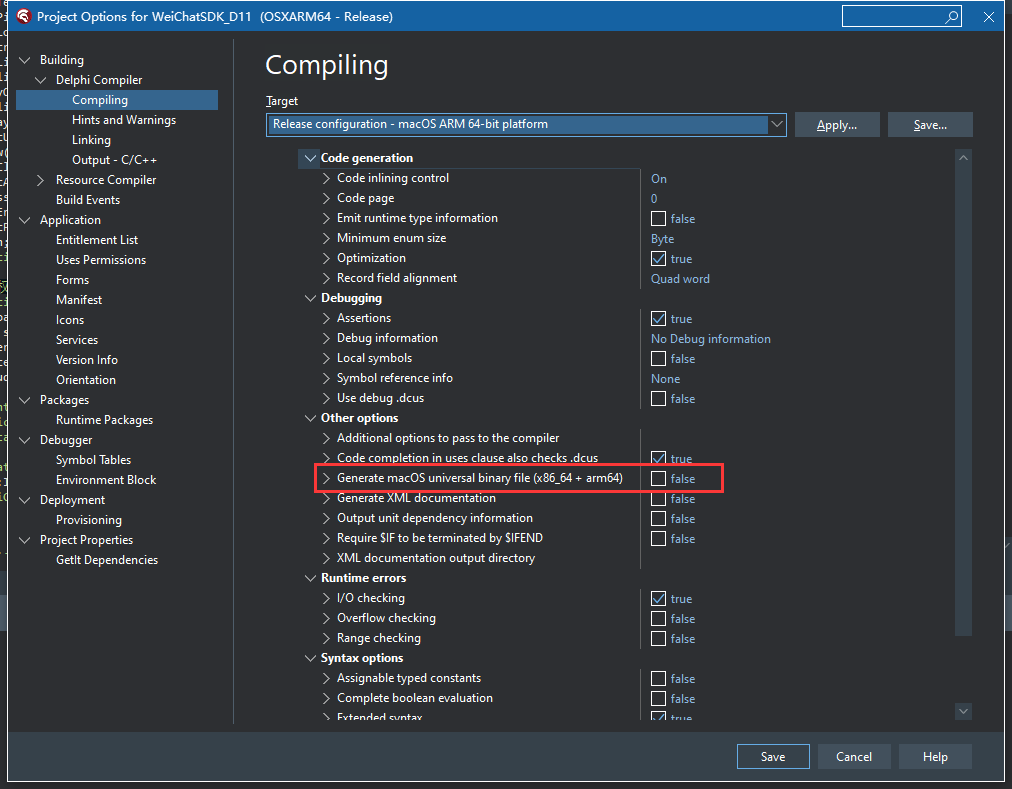Open Runtime Packages page
The image size is (1012, 789).
105,420
